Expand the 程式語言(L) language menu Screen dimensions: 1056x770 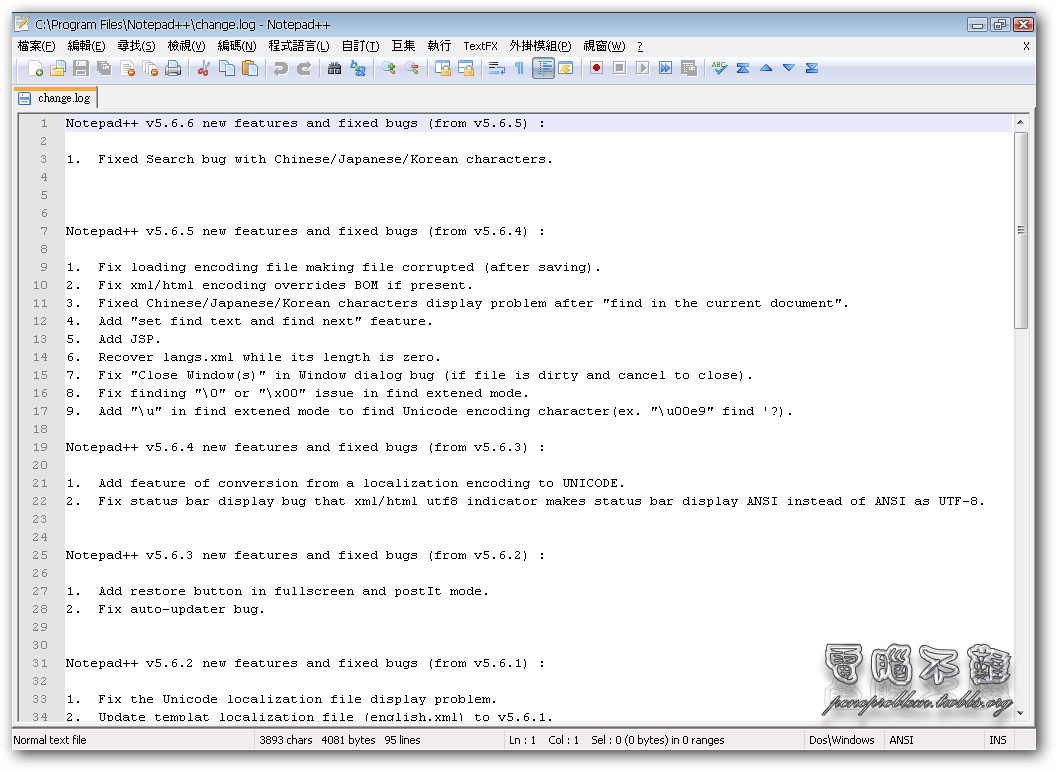pyautogui.click(x=299, y=46)
